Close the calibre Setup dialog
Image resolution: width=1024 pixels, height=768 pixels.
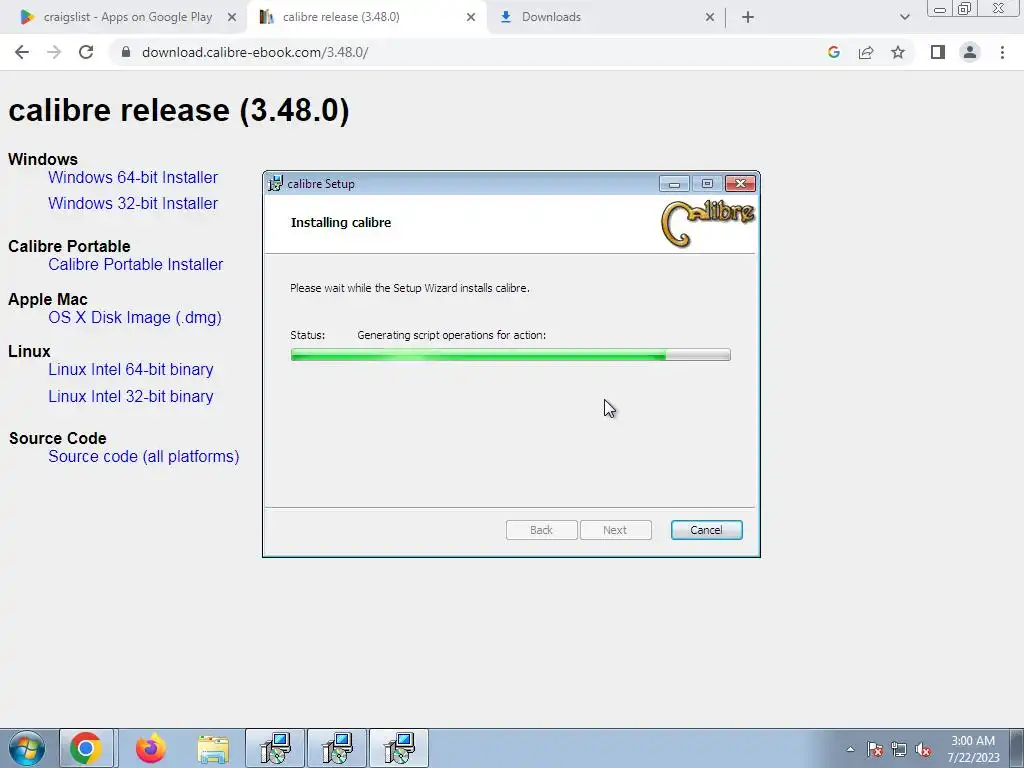pos(740,184)
